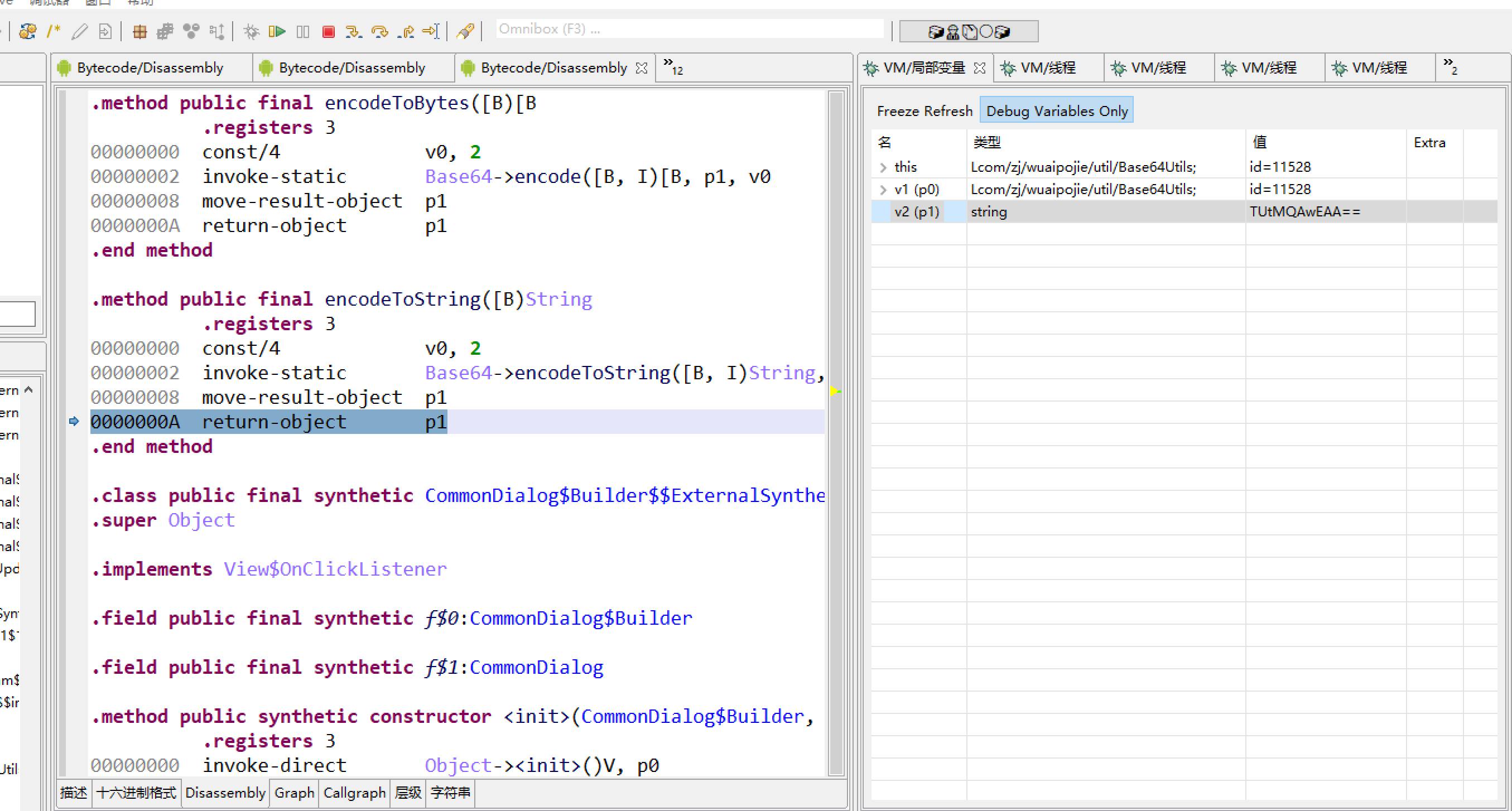Image resolution: width=1512 pixels, height=811 pixels.
Task: Select the VM/局部变量 tab
Action: (923, 68)
